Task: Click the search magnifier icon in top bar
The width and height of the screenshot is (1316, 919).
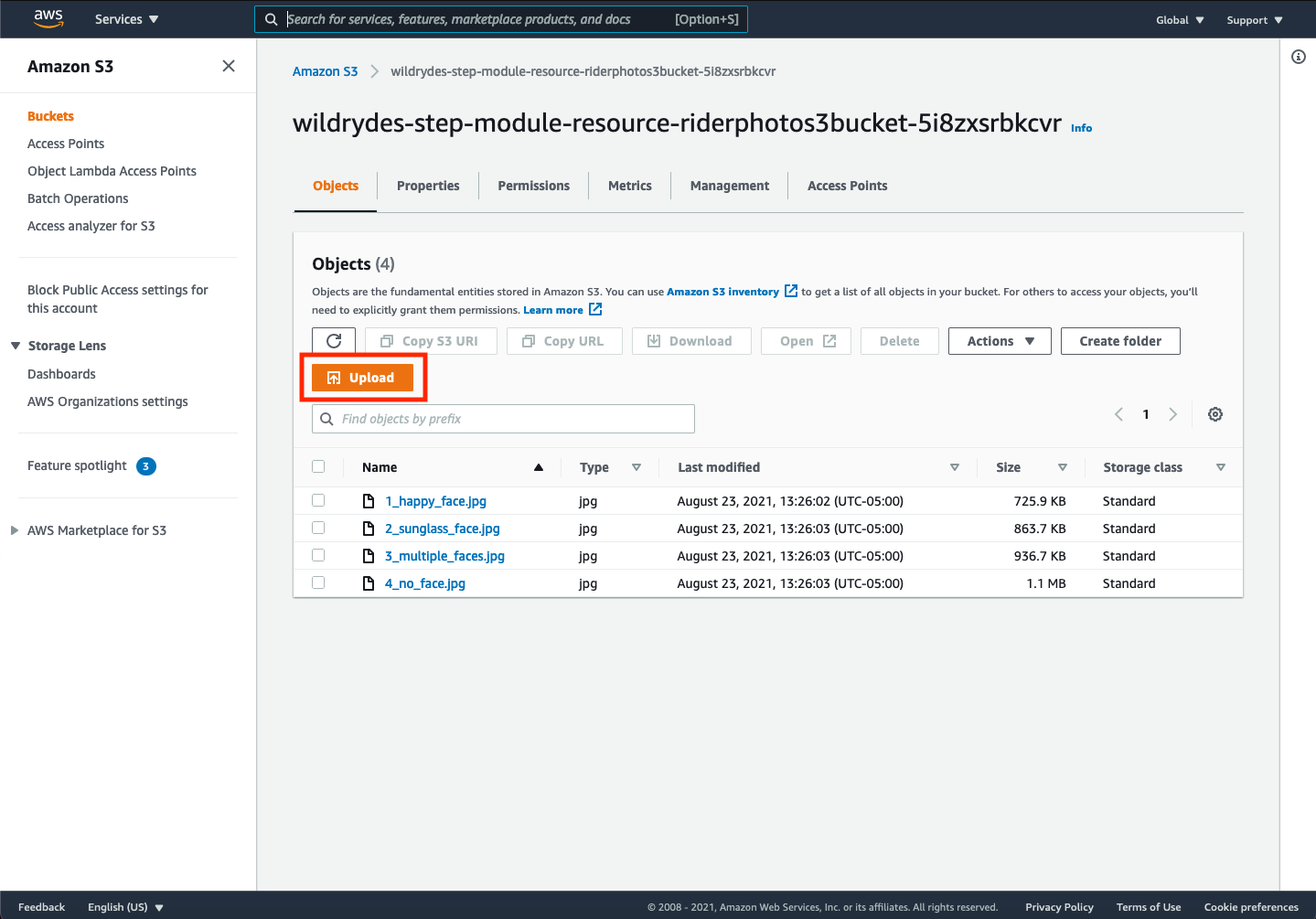Action: pos(271,19)
